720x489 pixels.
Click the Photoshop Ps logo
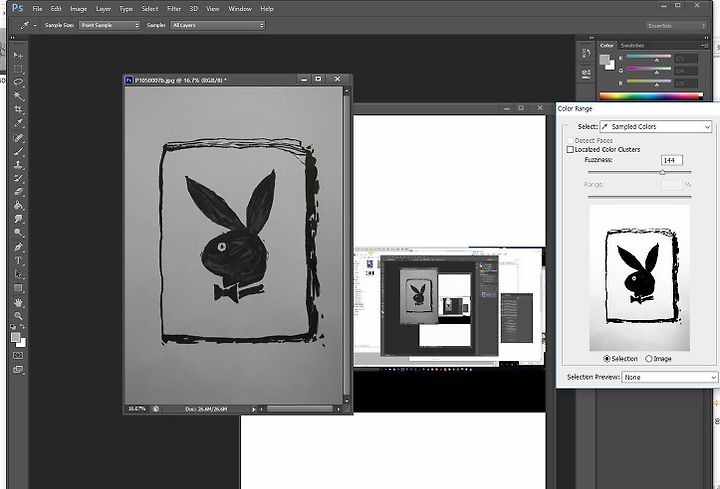17,8
